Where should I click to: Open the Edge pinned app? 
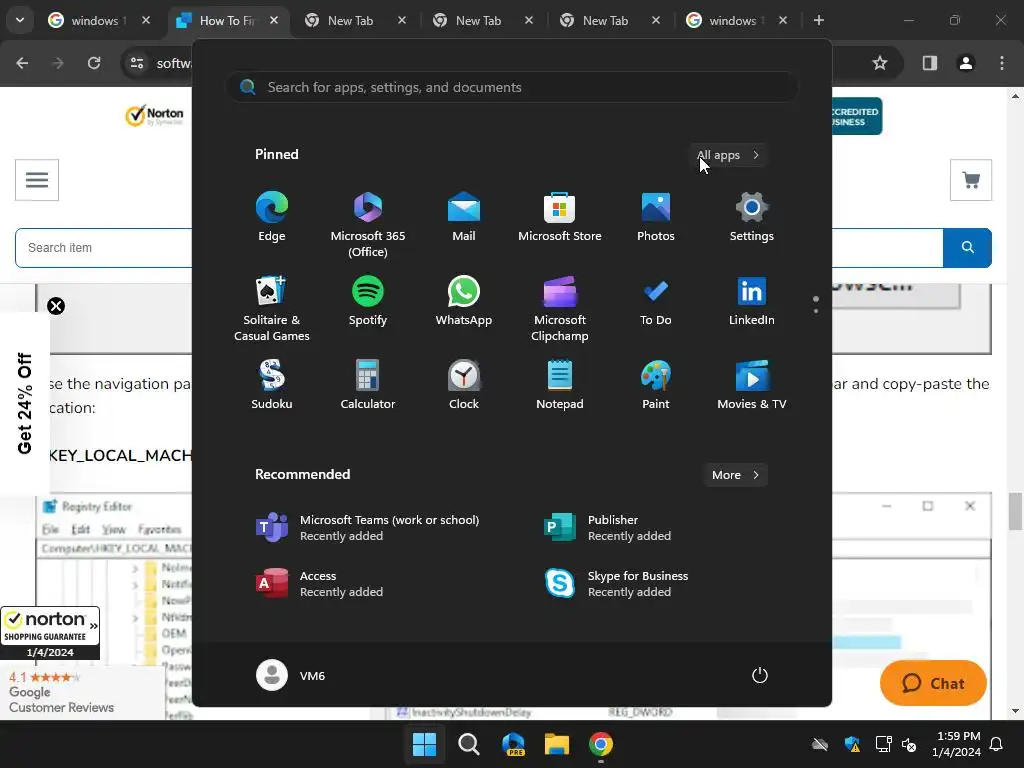coord(272,217)
